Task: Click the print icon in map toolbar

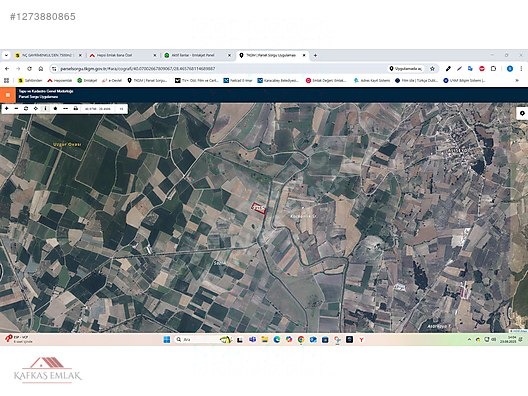Action: tap(75, 109)
